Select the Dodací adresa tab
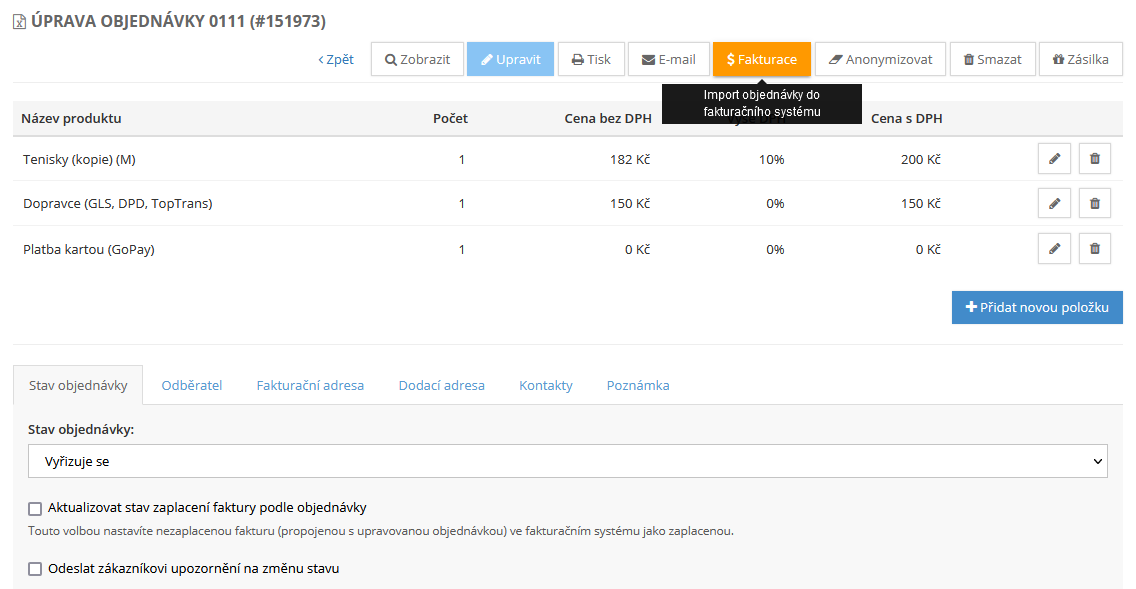1136x589 pixels. (x=441, y=385)
